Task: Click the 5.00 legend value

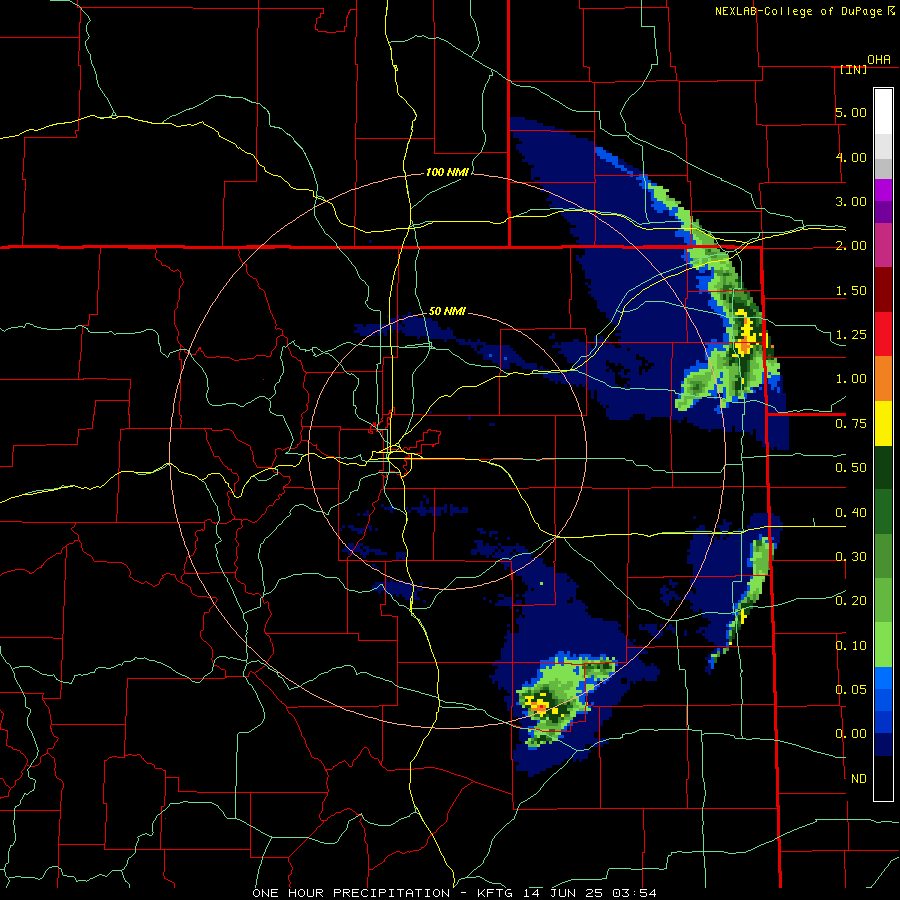Action: [x=851, y=112]
